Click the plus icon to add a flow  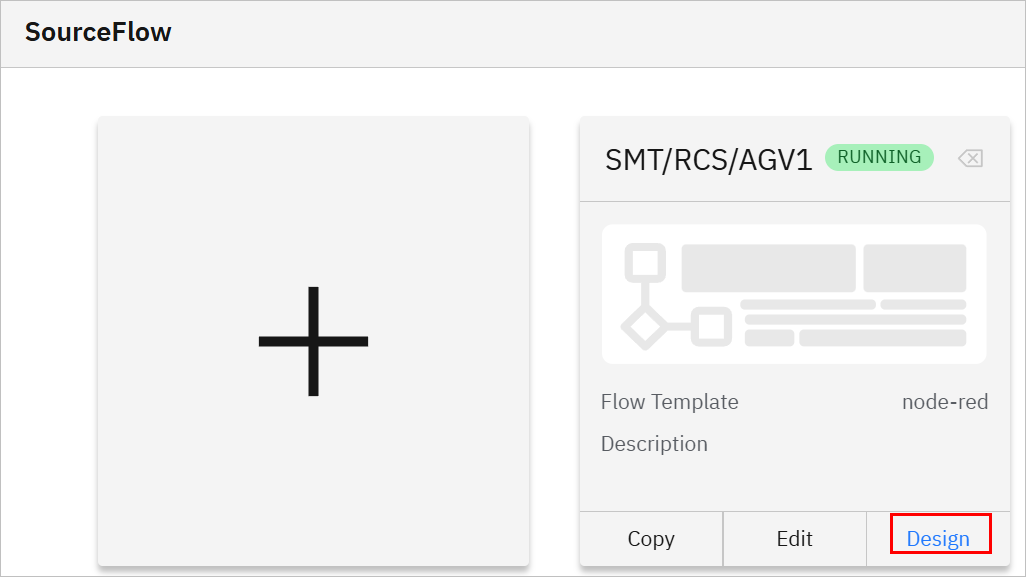(x=313, y=341)
